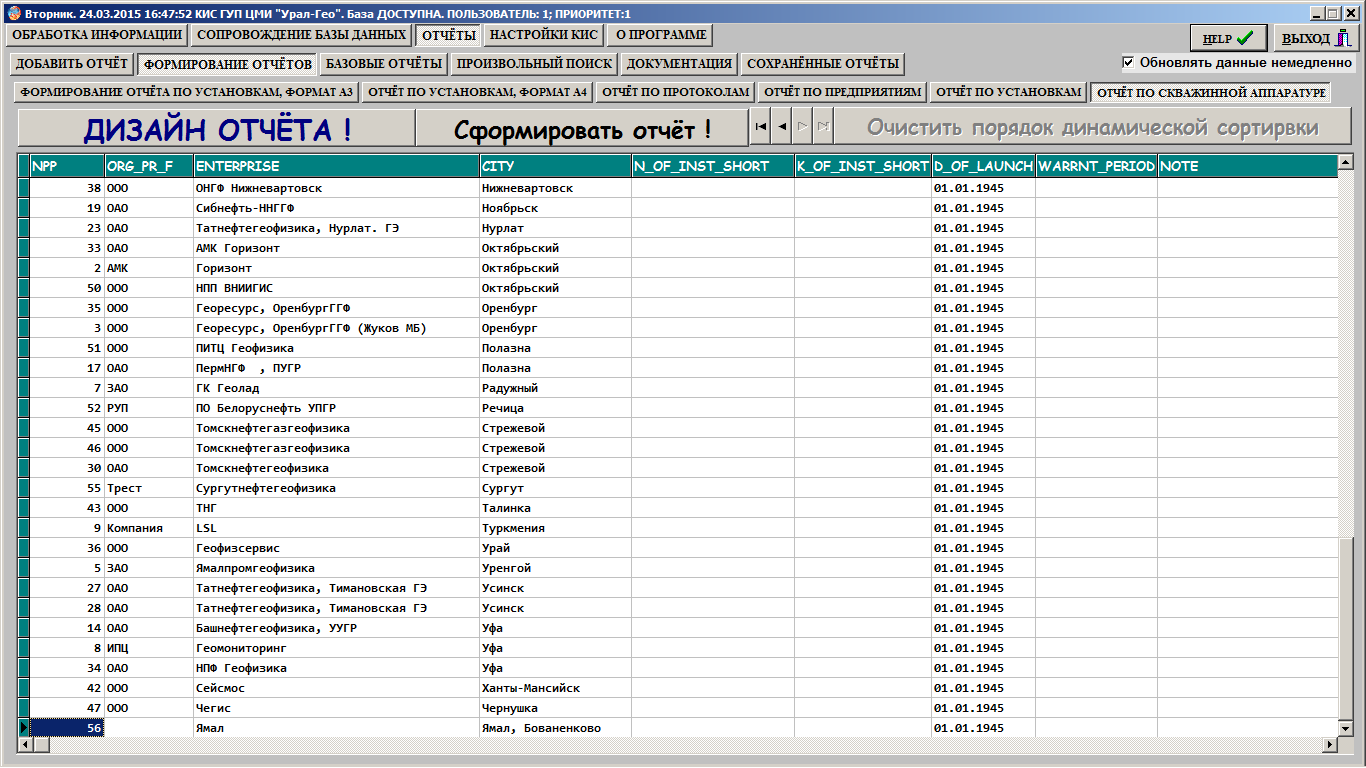1366x768 pixels.
Task: Select the ОТЧЁТЫ tab
Action: coord(448,36)
